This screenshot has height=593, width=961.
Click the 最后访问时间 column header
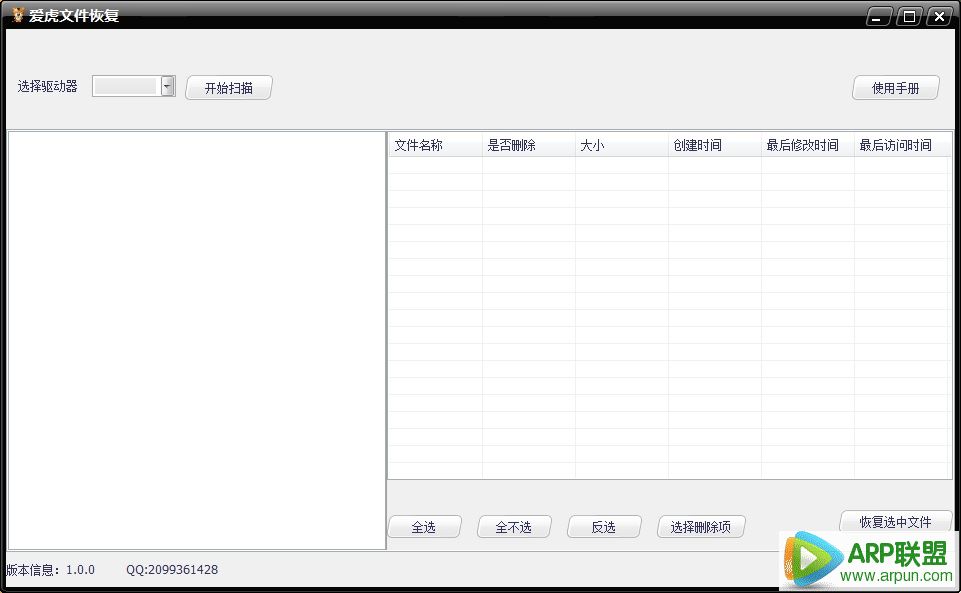pyautogui.click(x=901, y=146)
